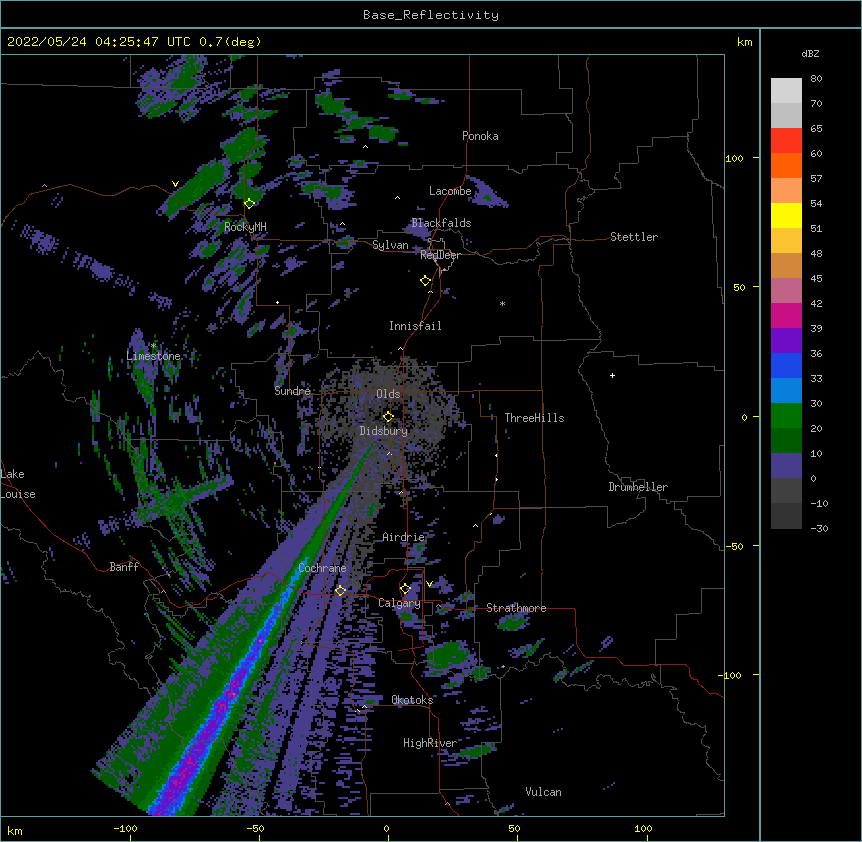Click the yellow V marker northwest of RockyMH
The width and height of the screenshot is (862, 842).
click(175, 184)
